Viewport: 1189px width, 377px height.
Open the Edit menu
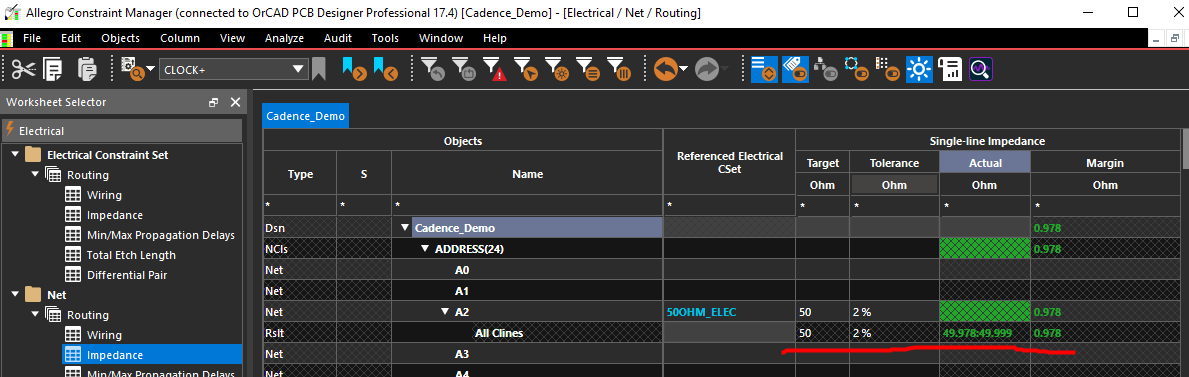point(71,38)
